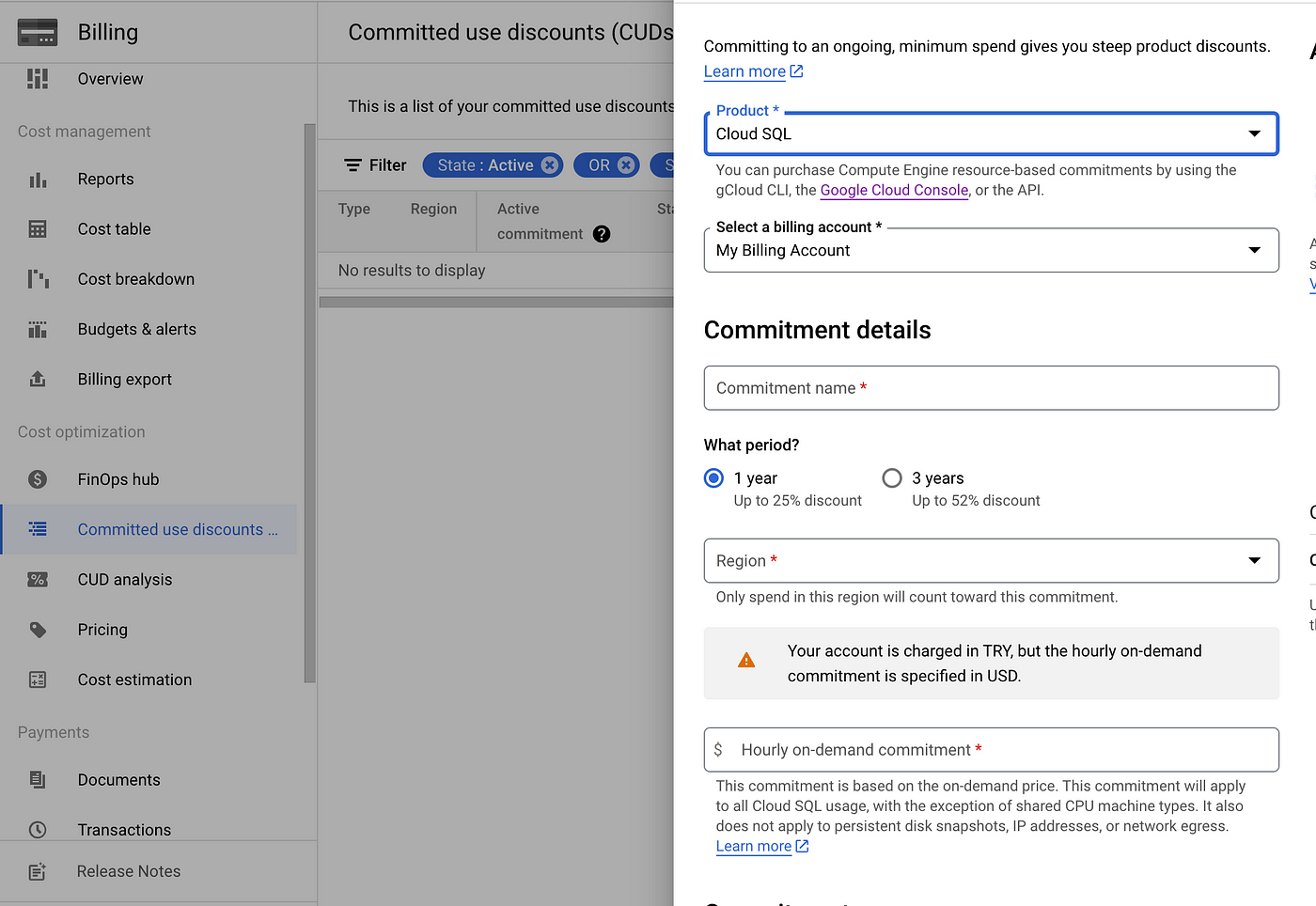Screen dimensions: 1316x906
Task: Click the Type column header
Action: tap(354, 209)
